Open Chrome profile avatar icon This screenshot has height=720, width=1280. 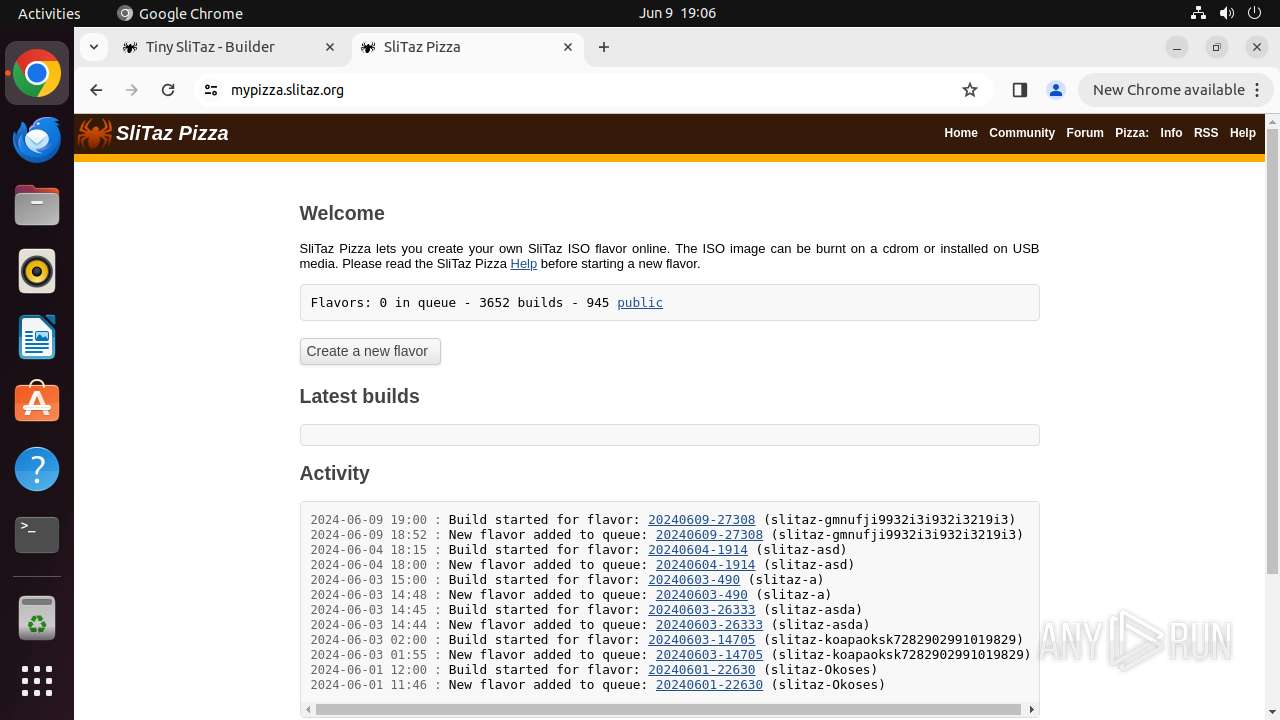(x=1055, y=90)
